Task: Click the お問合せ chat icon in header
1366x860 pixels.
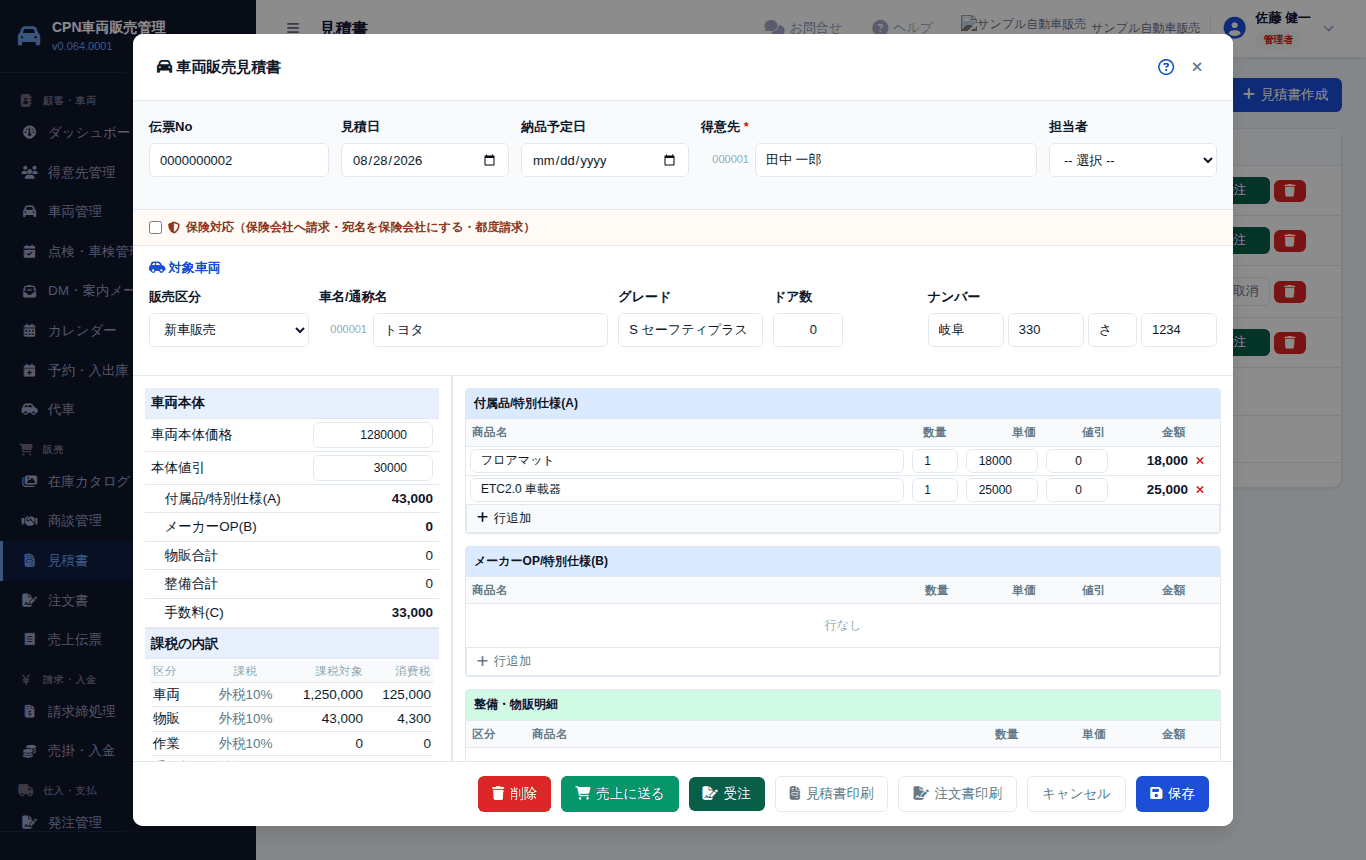Action: pos(774,28)
